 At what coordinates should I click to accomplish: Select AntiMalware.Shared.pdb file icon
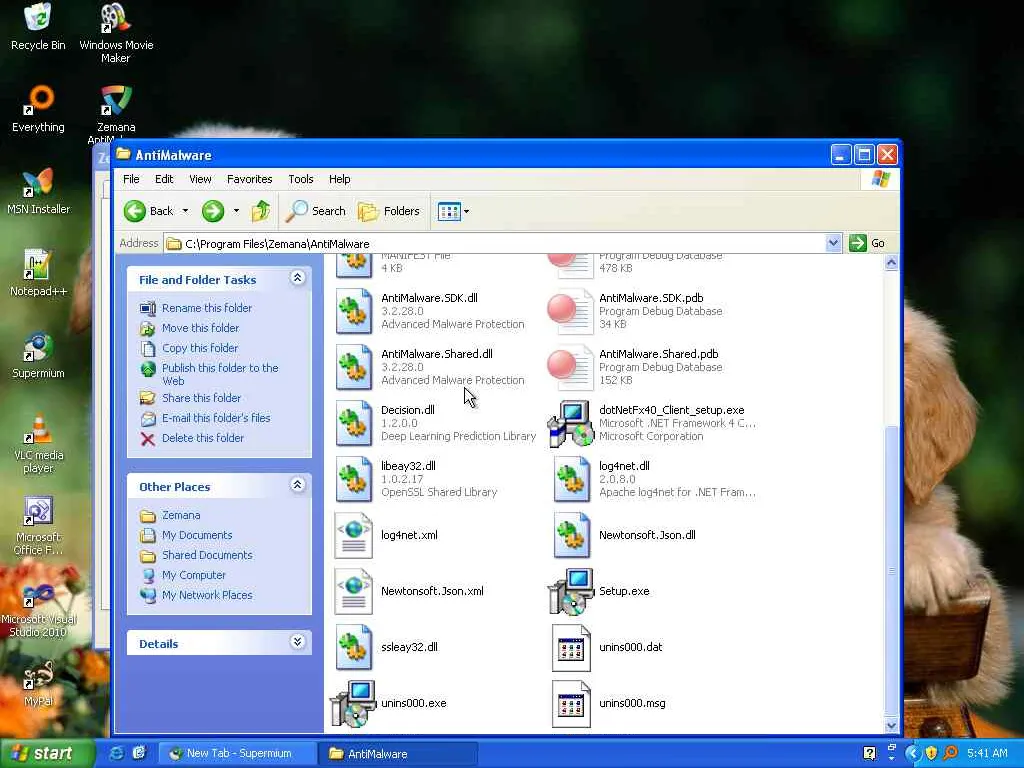pos(571,367)
